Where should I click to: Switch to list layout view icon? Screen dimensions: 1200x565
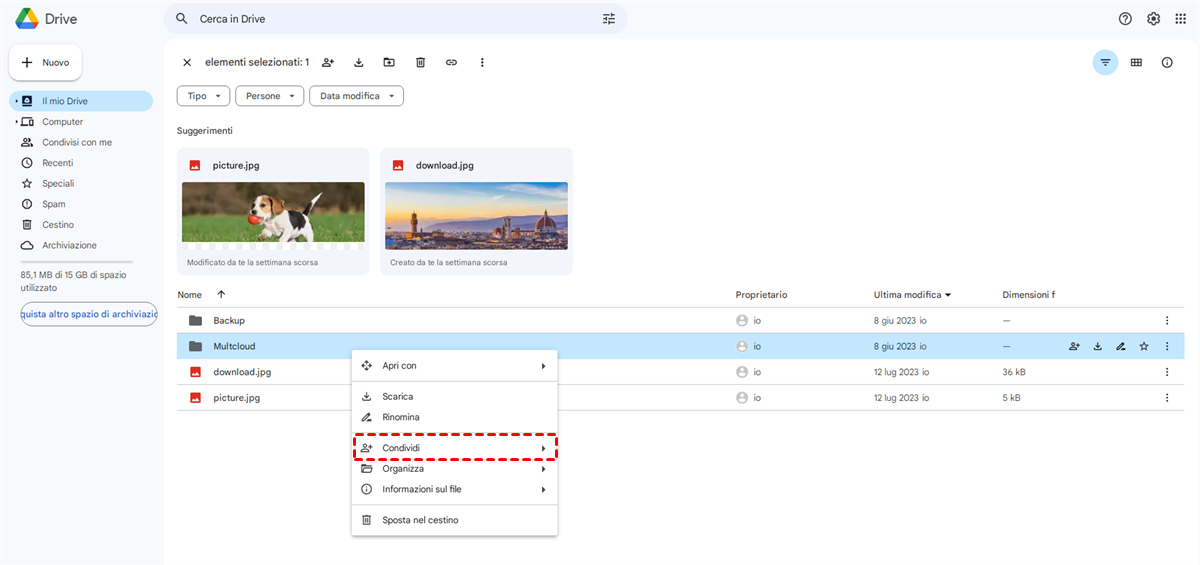(x=1105, y=62)
